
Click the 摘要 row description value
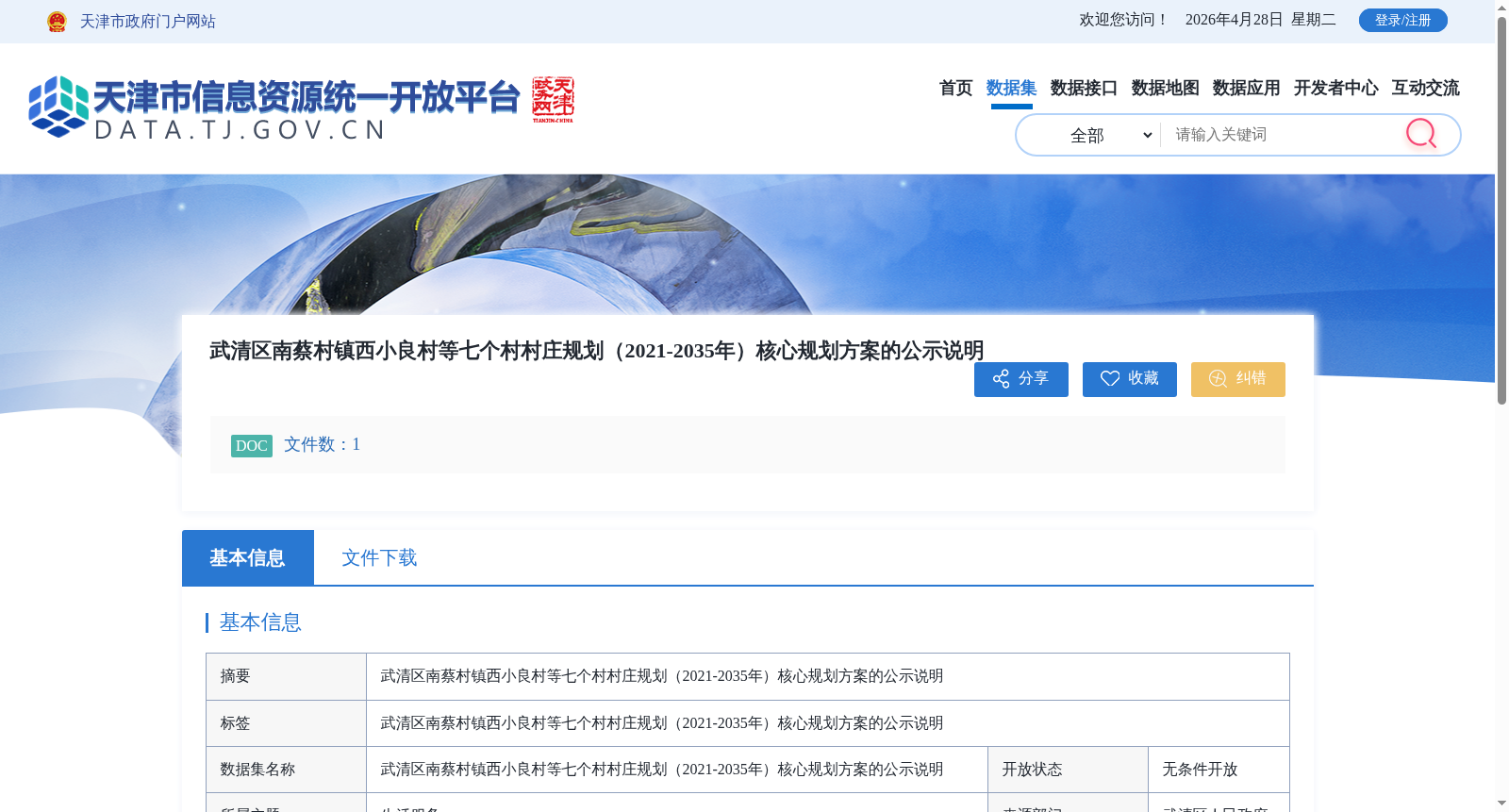coord(662,676)
